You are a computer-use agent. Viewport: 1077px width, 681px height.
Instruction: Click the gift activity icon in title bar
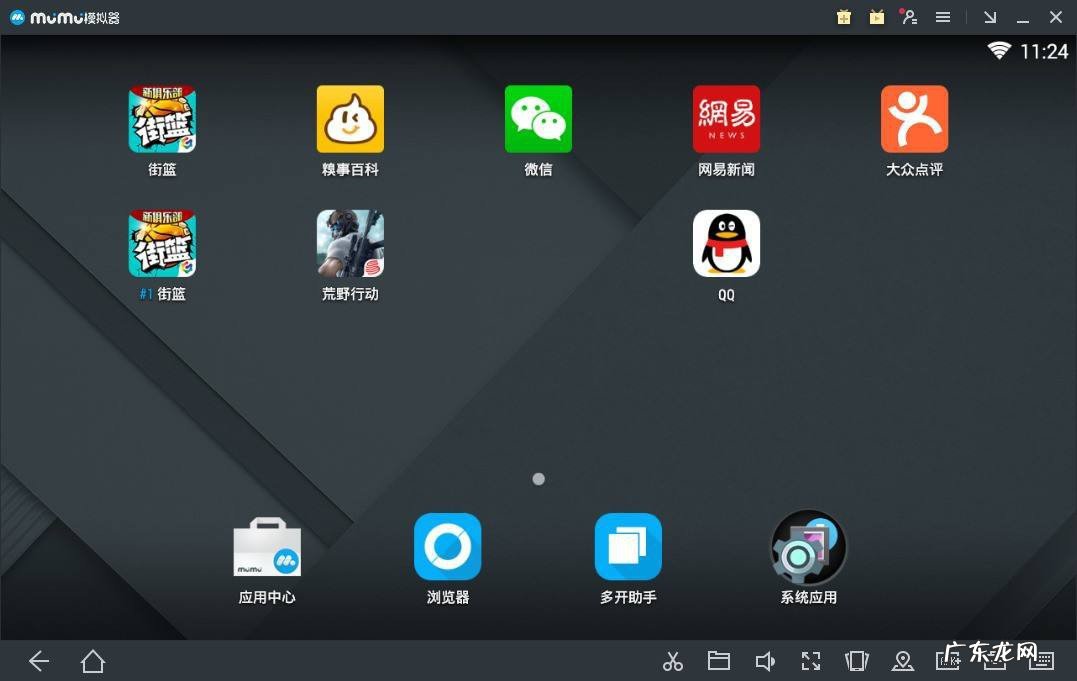point(843,17)
